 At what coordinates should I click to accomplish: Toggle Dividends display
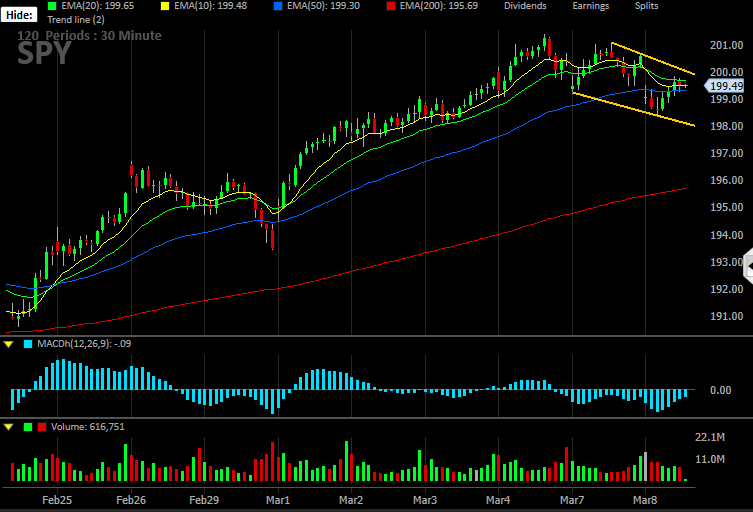525,6
